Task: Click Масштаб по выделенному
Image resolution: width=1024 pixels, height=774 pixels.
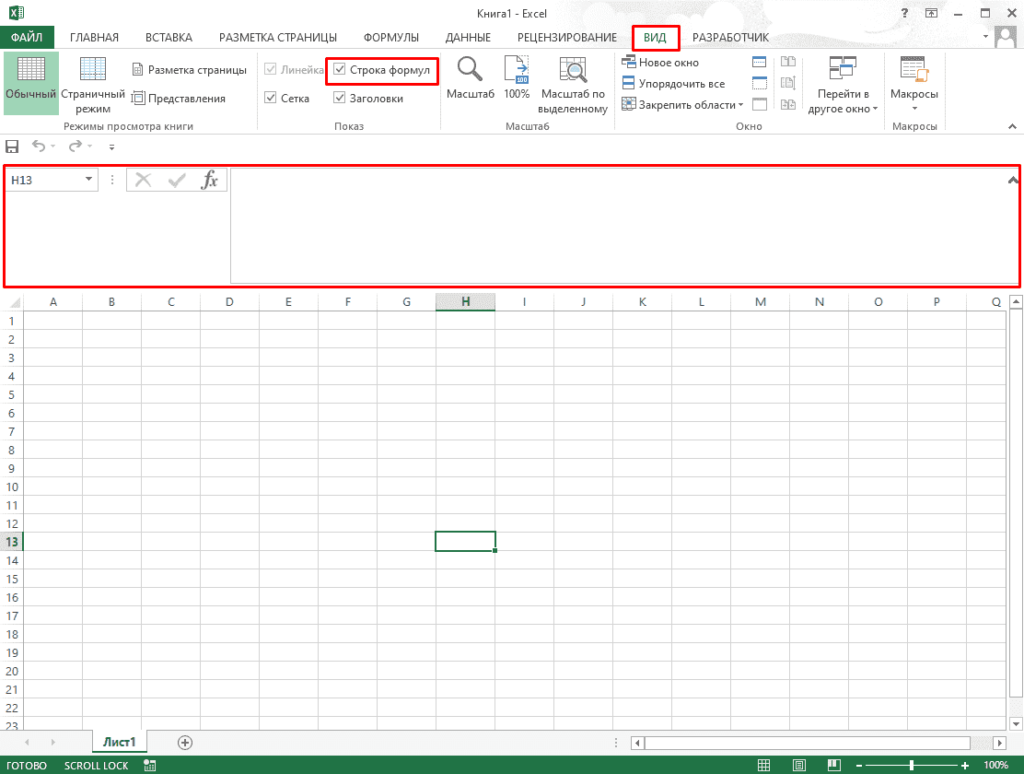Action: 573,85
